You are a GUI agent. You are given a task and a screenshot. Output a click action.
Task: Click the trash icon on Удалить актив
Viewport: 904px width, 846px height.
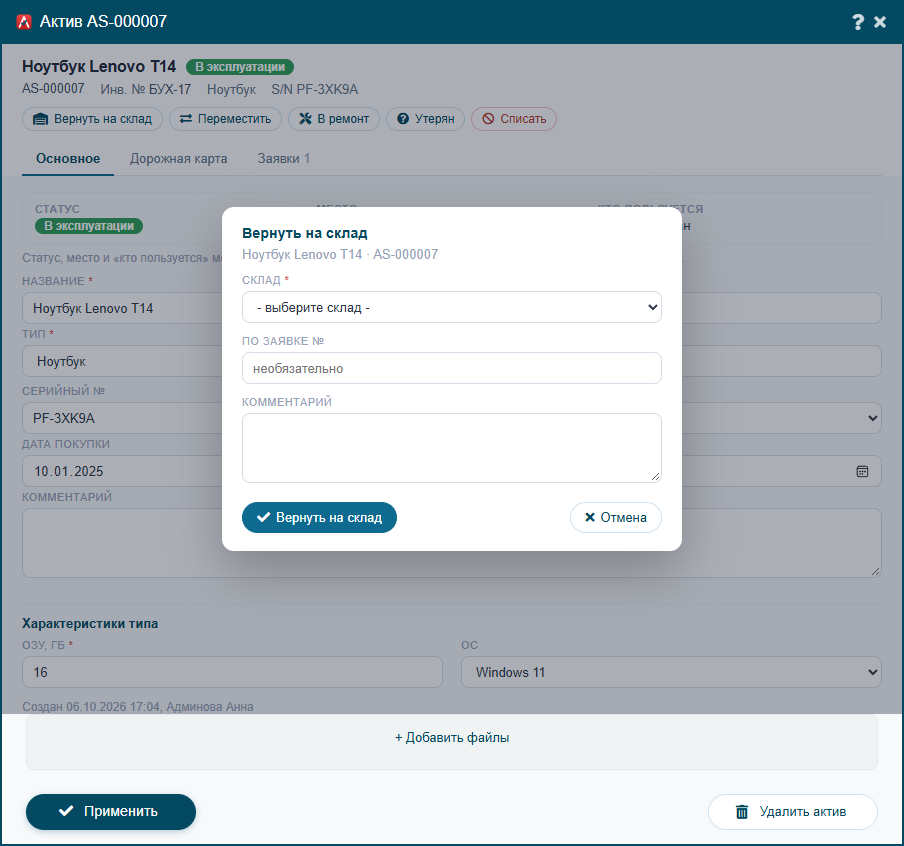pyautogui.click(x=742, y=812)
